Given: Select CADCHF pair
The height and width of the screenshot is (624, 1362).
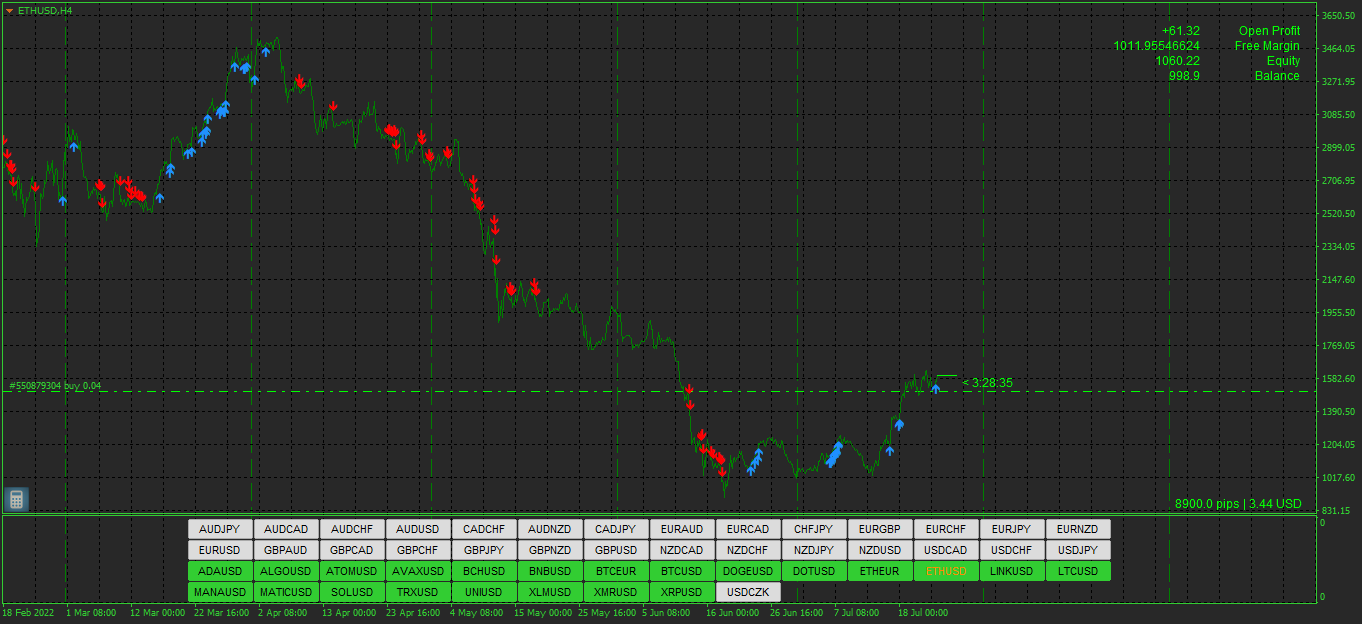Looking at the screenshot, I should (483, 529).
